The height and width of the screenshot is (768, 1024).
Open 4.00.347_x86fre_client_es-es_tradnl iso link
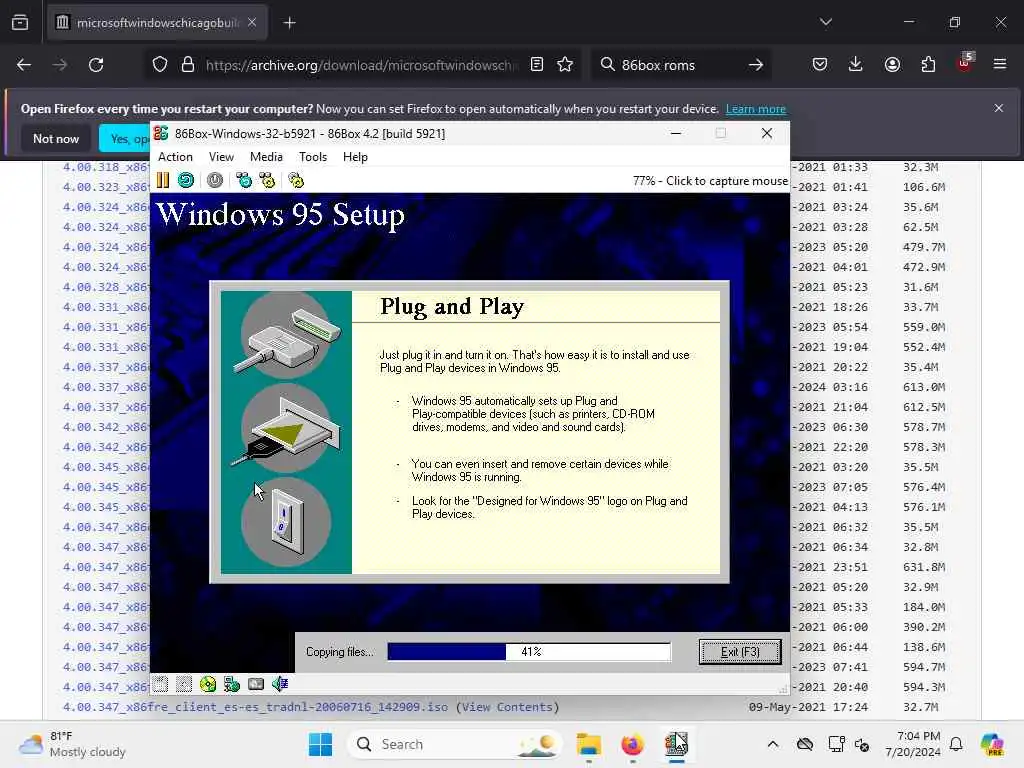[255, 707]
